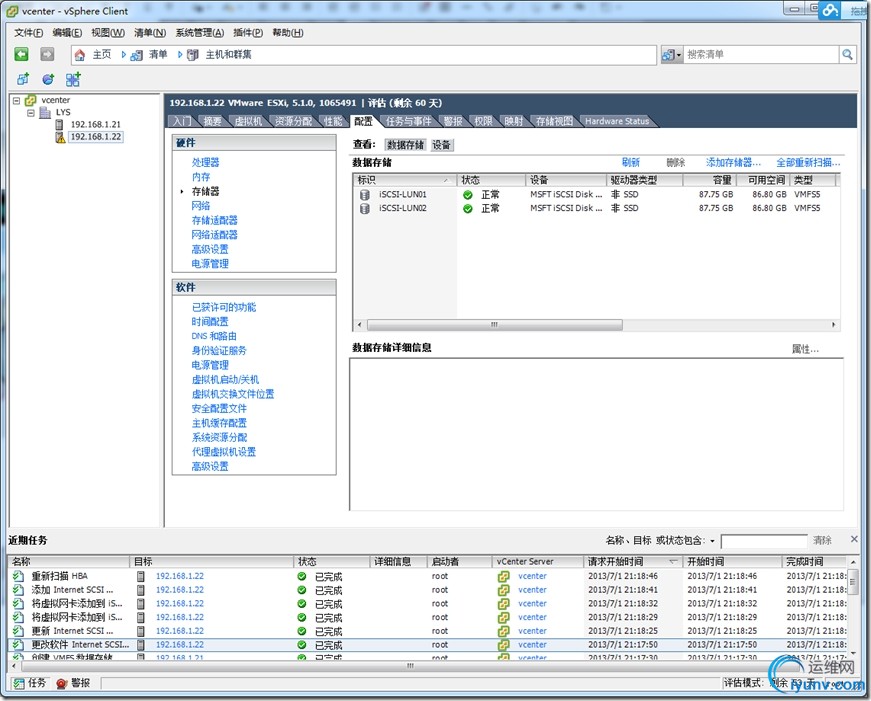
Task: Open the 插件(P) menu
Action: point(248,33)
